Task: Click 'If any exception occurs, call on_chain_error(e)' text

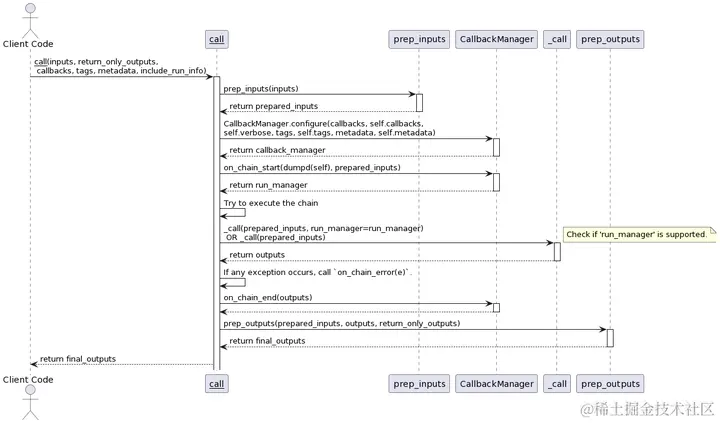Action: coord(317,272)
